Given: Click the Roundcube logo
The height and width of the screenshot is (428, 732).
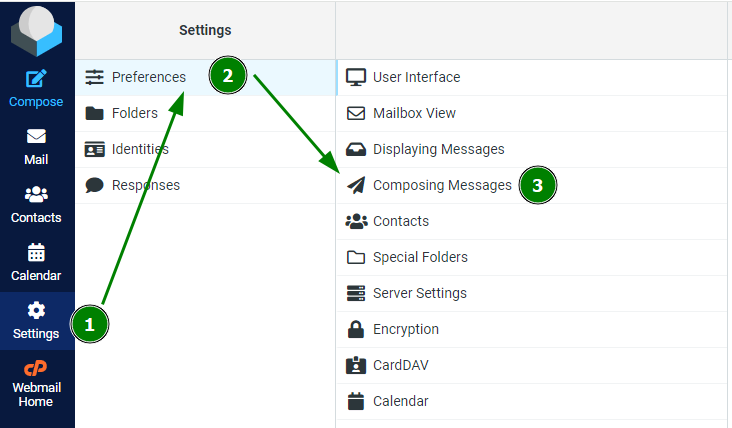Looking at the screenshot, I should coord(36,30).
